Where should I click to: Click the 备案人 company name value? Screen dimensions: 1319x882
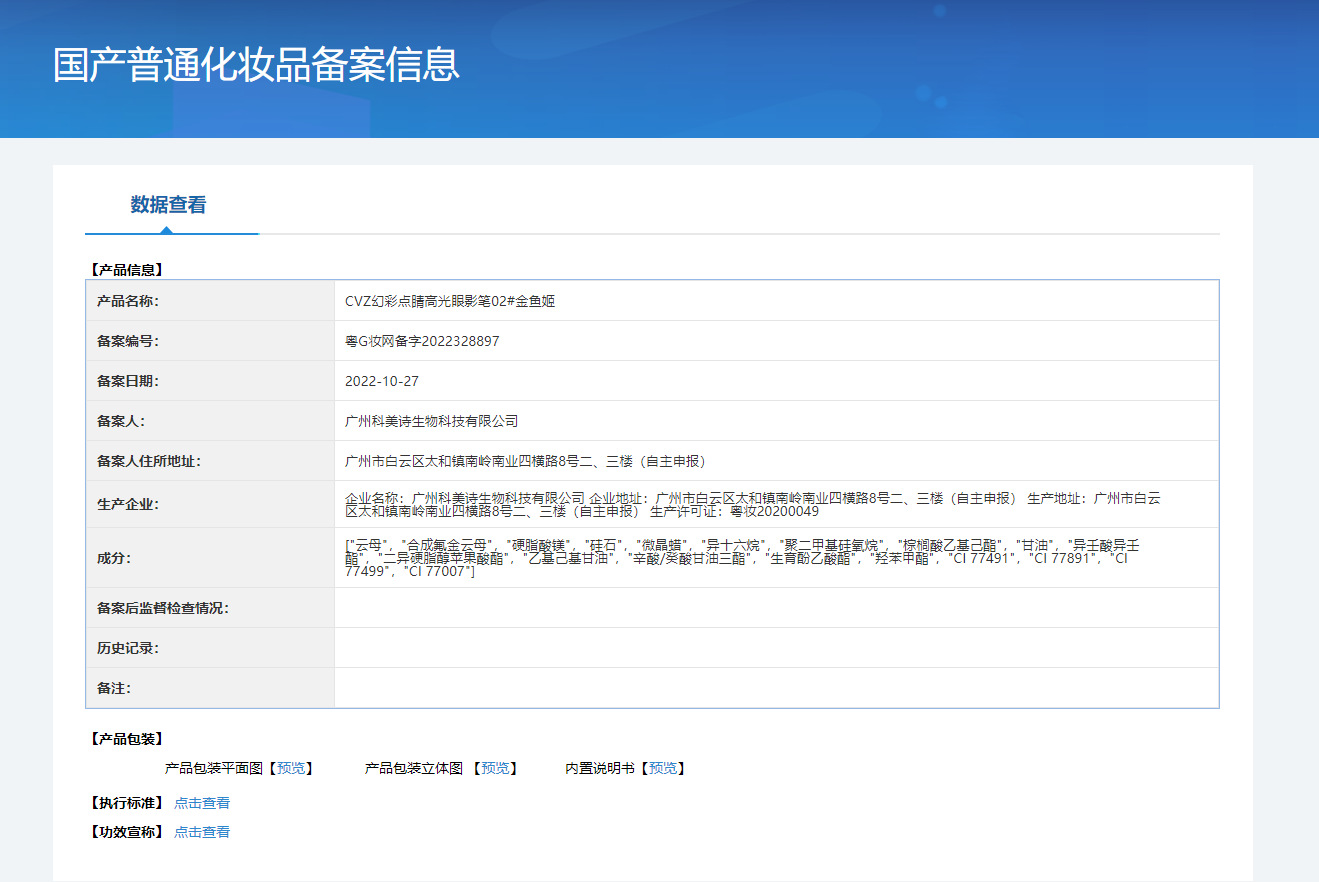(432, 421)
